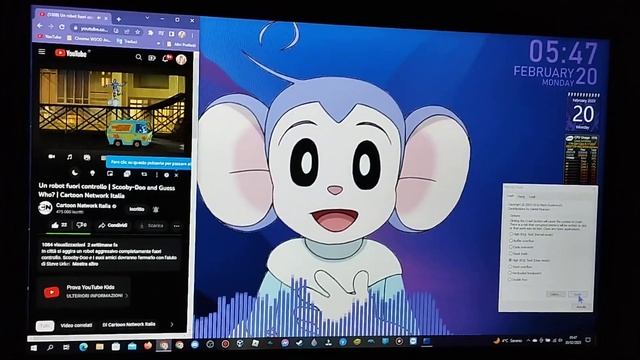The height and width of the screenshot is (360, 640).
Task: Toggle the subscription notification bell beside Iscritto
Action: click(156, 209)
